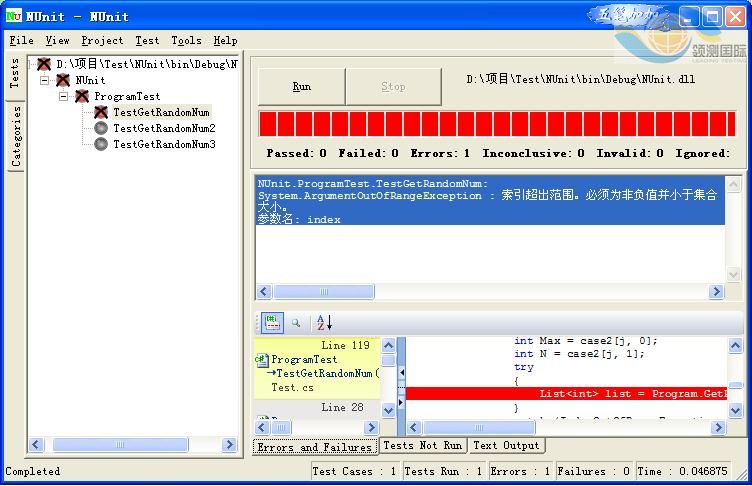
Task: Click the right arrow of stack list horizontal scrollbar
Action: click(371, 427)
